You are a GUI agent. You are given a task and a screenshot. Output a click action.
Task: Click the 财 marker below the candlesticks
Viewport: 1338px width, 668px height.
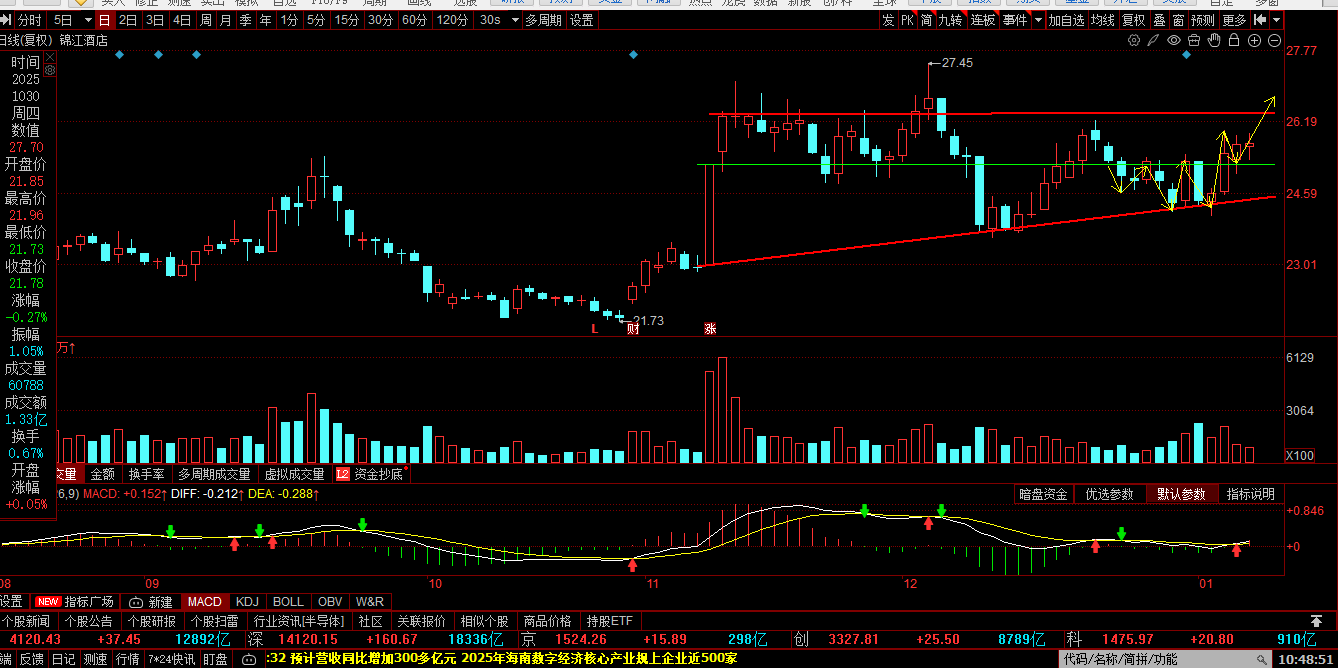632,328
